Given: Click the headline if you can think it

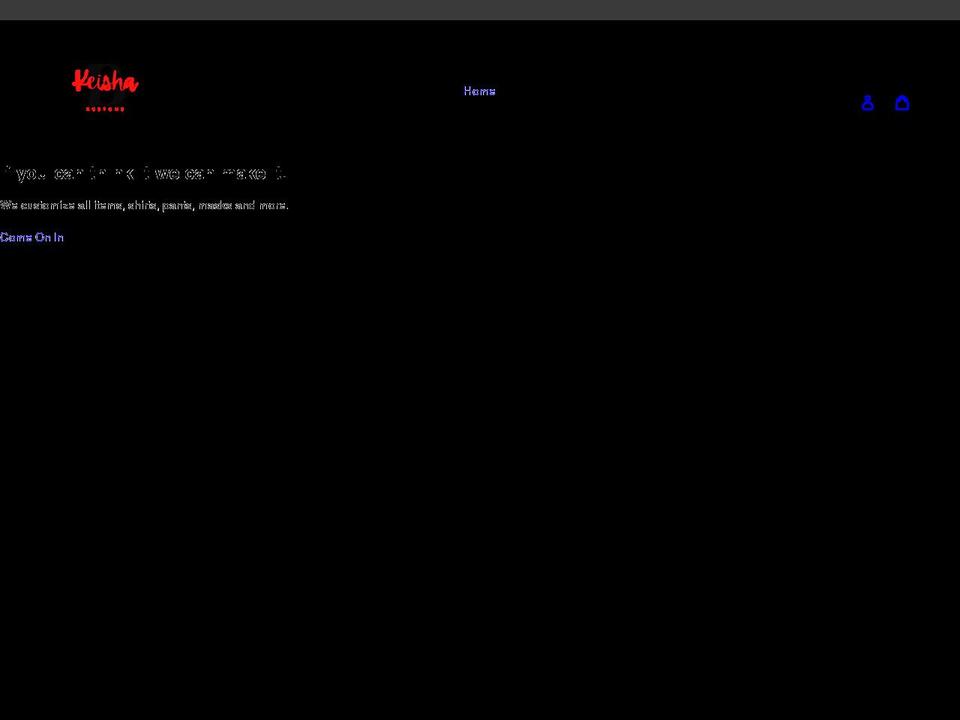Looking at the screenshot, I should (x=143, y=173).
